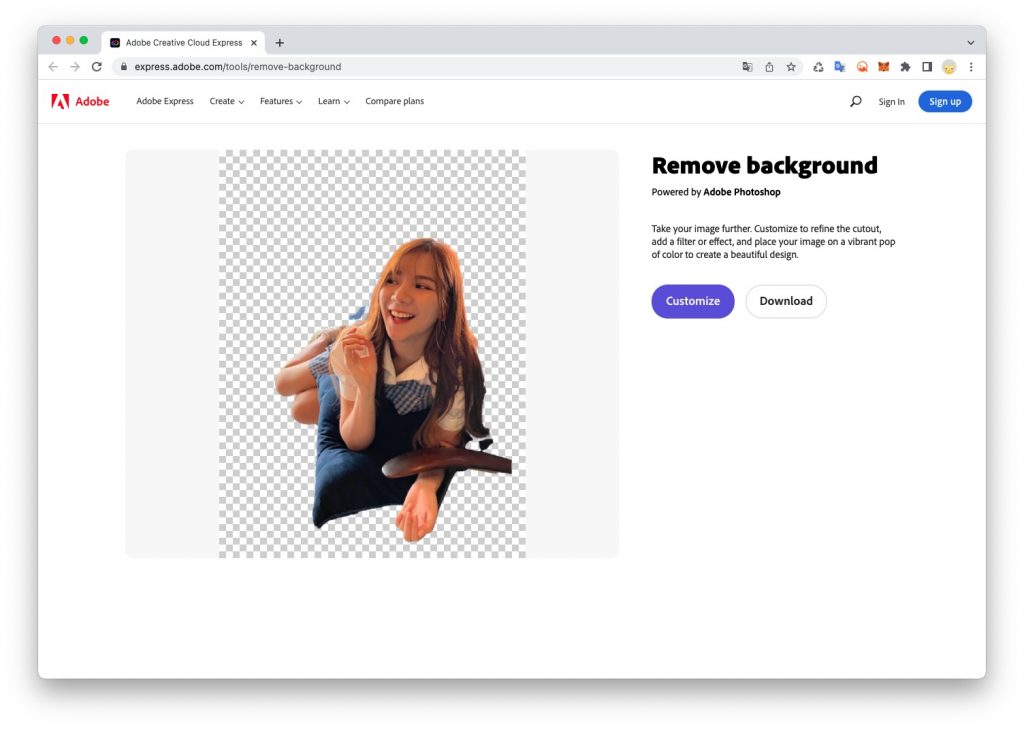Go to Compare plans

394,101
